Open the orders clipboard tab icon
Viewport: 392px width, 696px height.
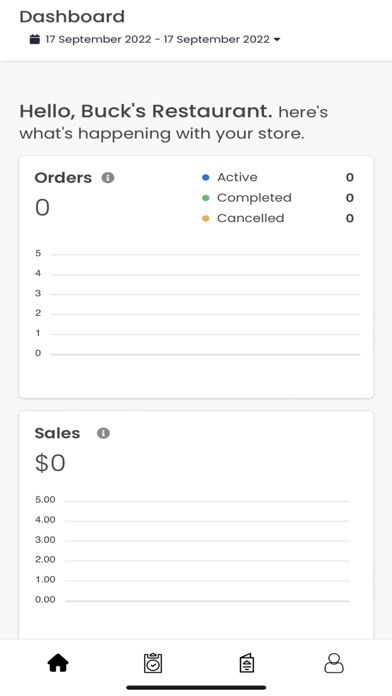(153, 663)
